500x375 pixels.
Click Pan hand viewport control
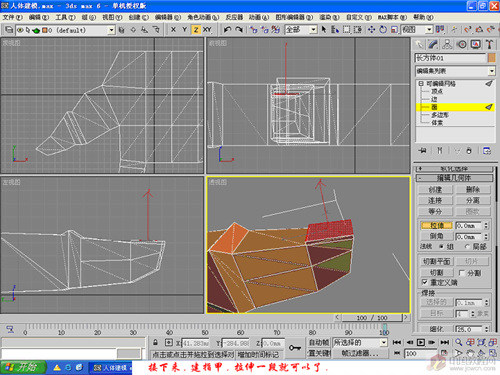click(470, 353)
